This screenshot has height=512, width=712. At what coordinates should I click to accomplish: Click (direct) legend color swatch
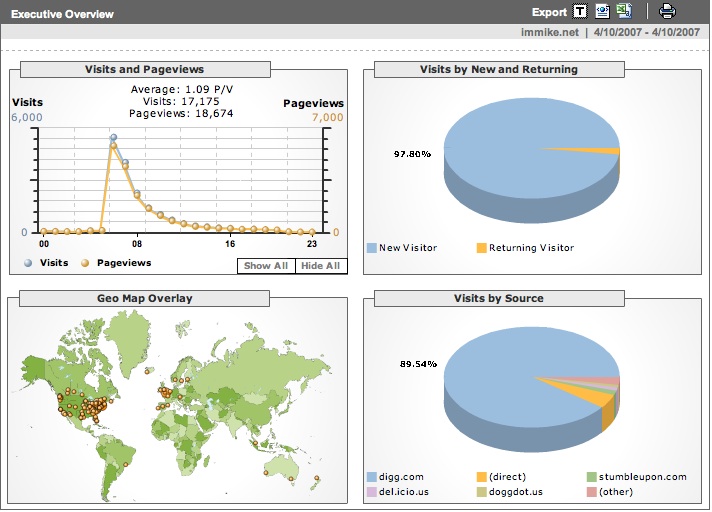[x=481, y=477]
